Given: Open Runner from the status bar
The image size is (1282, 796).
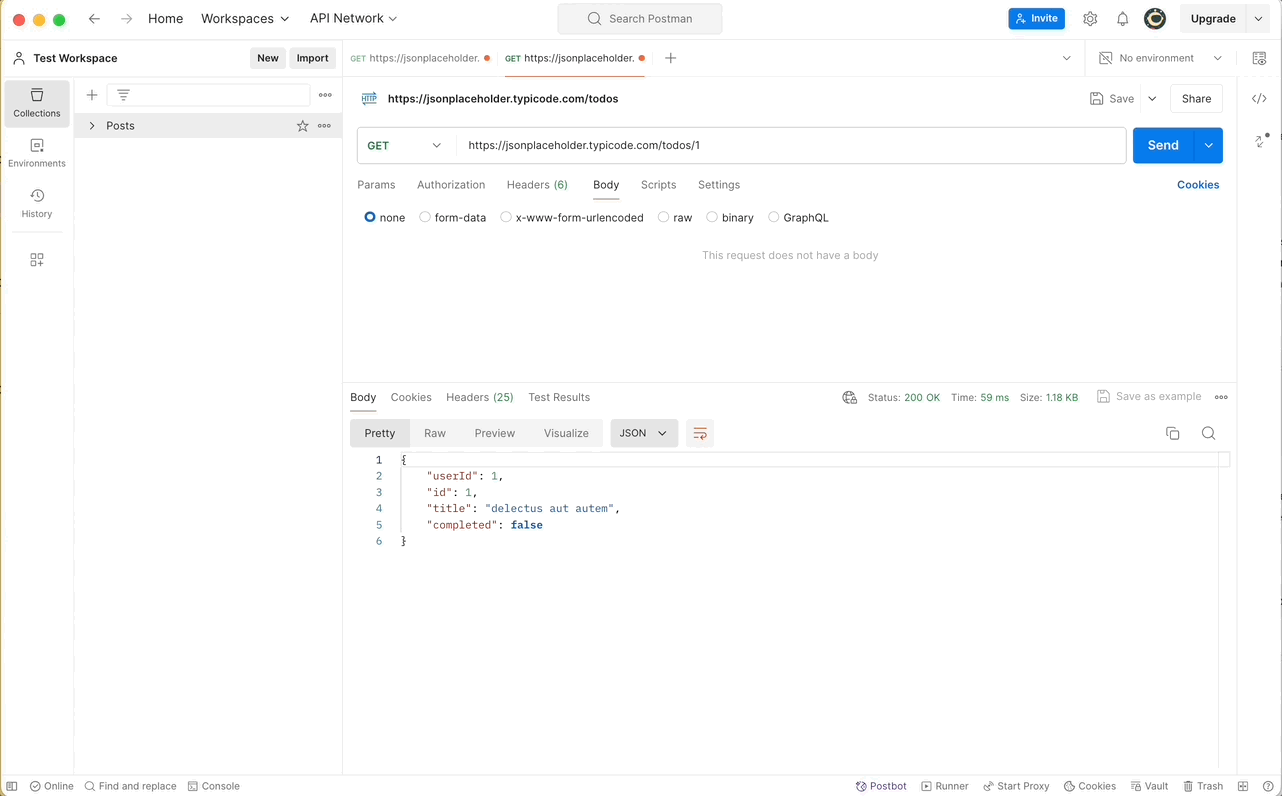Looking at the screenshot, I should pos(945,786).
